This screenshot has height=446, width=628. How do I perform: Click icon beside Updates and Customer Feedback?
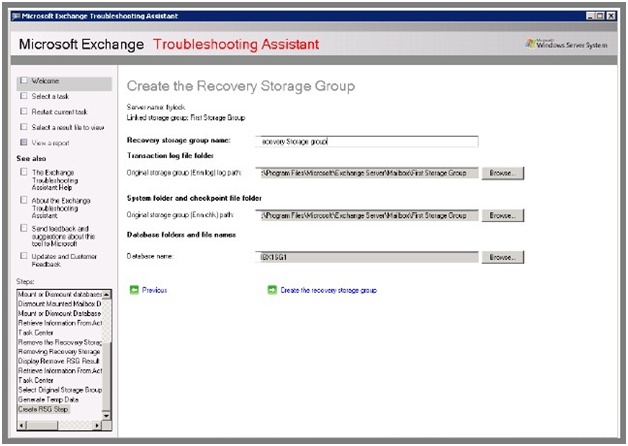tap(24, 255)
